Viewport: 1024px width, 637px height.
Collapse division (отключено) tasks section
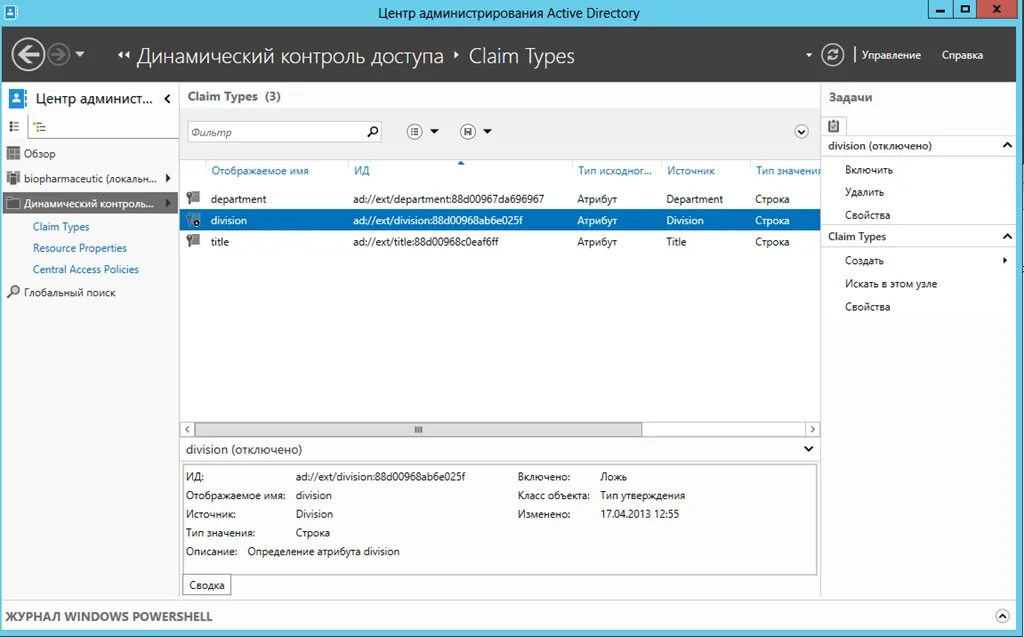pyautogui.click(x=1007, y=145)
